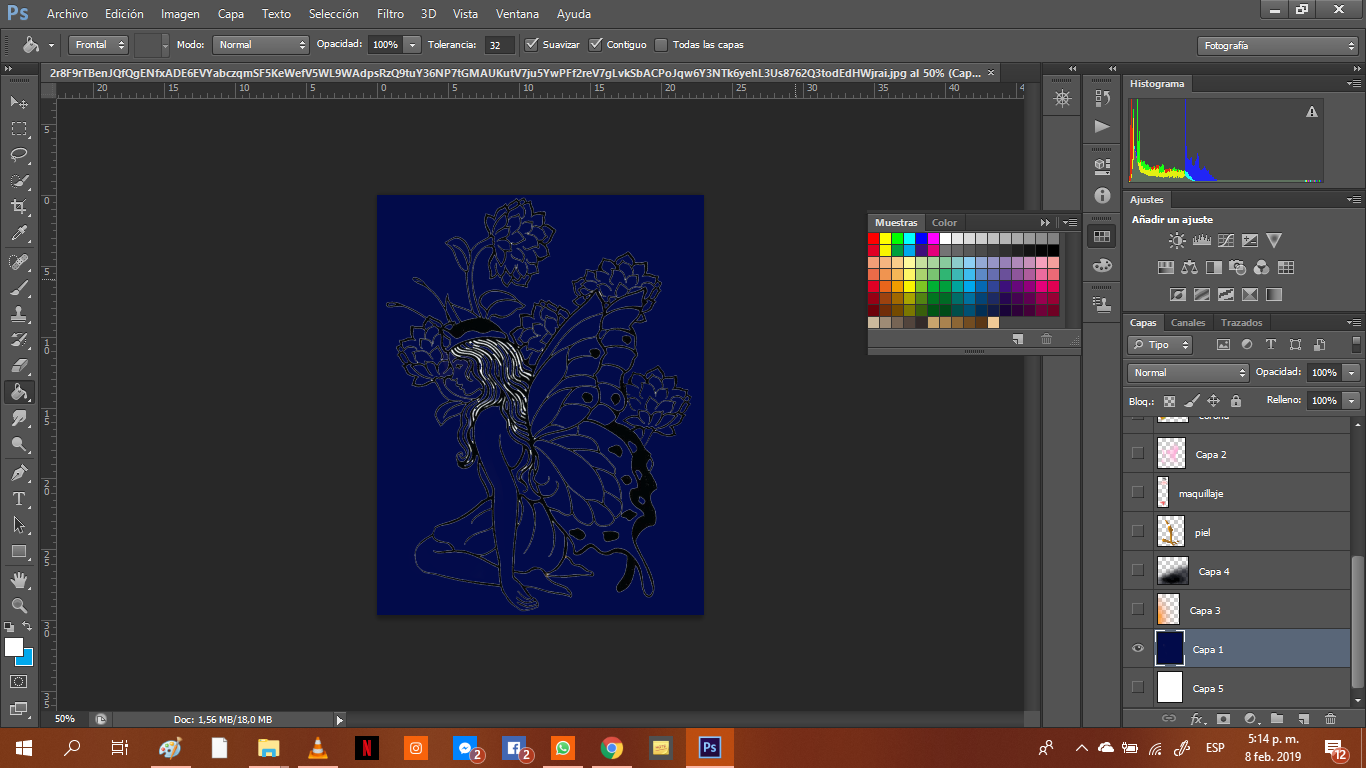
Task: Expand the Relleno slider arrow
Action: click(1352, 401)
